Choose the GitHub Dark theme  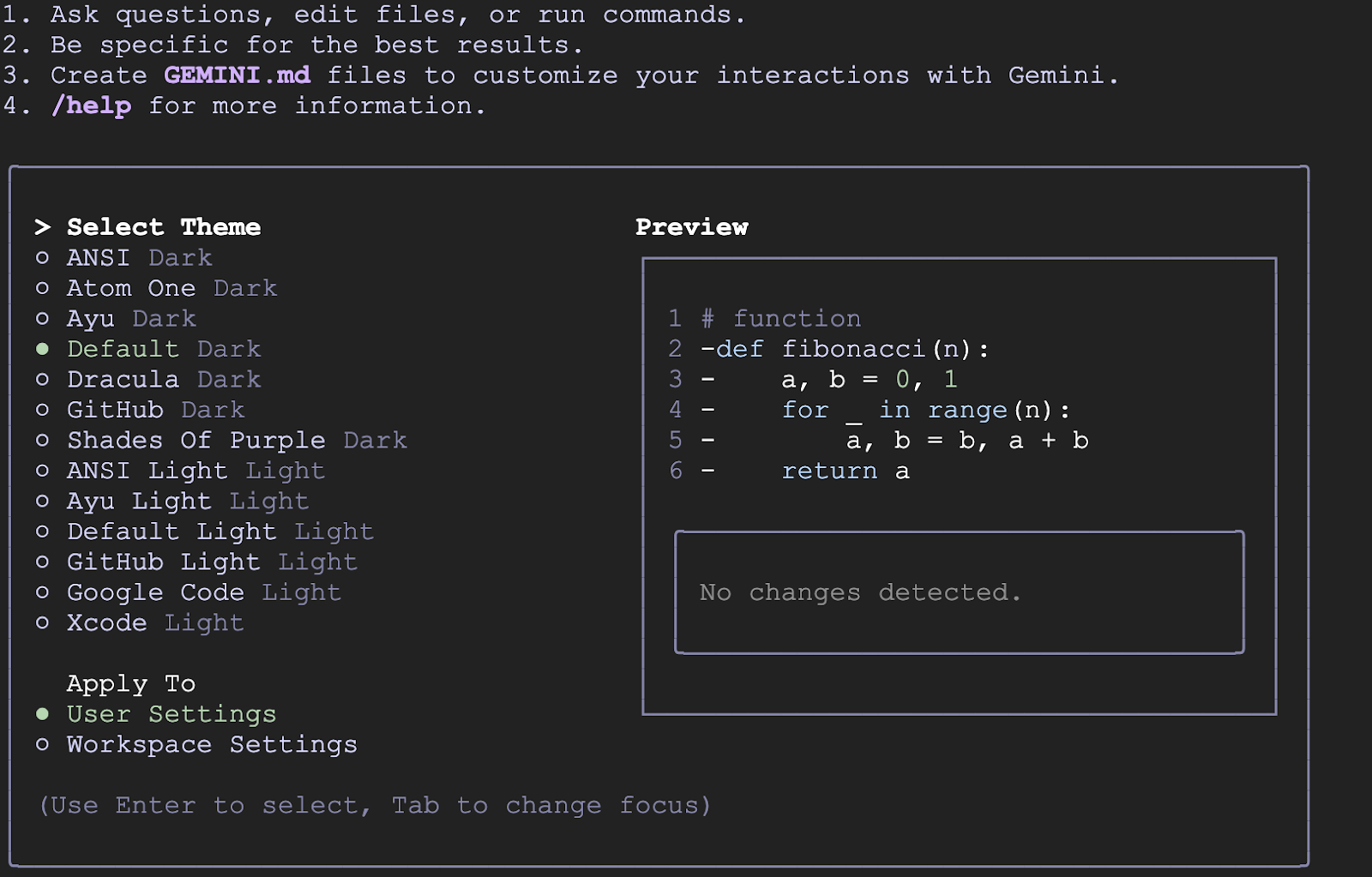[x=155, y=410]
